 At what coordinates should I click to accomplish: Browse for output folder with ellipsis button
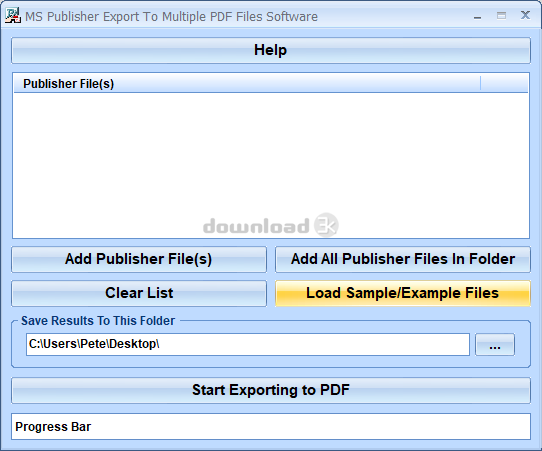coord(495,345)
